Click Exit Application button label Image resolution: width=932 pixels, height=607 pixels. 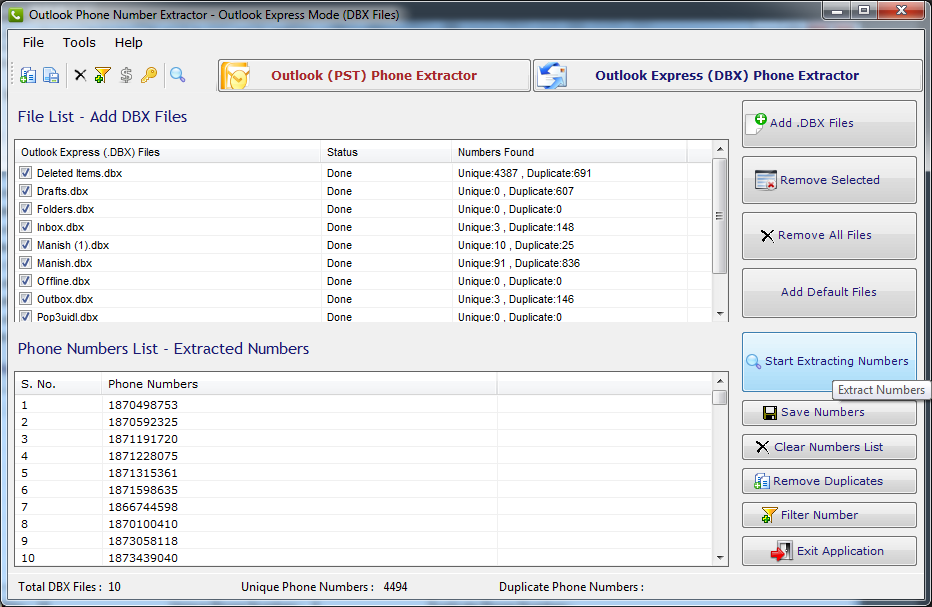(x=840, y=551)
